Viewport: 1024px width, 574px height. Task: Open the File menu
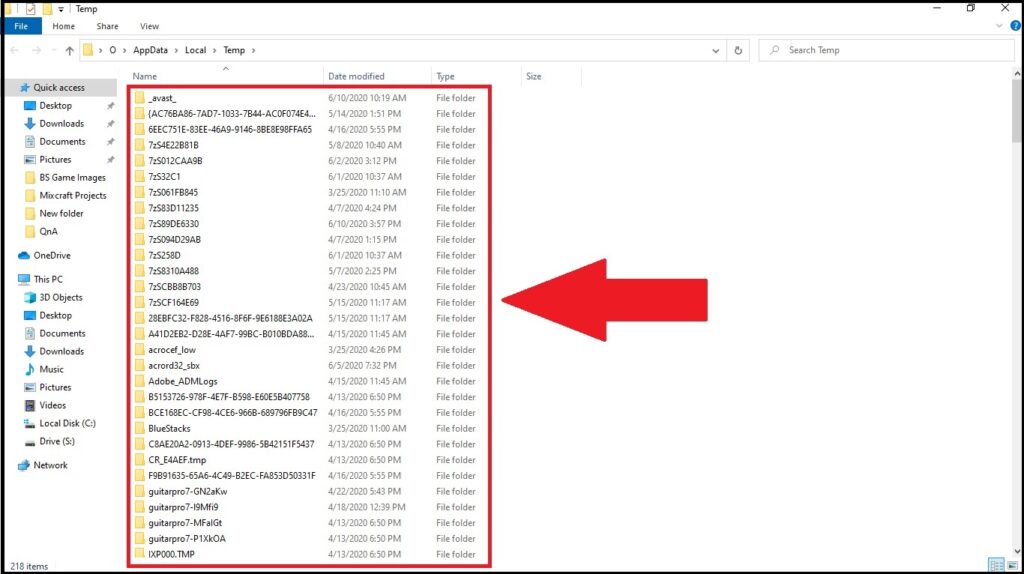click(21, 27)
